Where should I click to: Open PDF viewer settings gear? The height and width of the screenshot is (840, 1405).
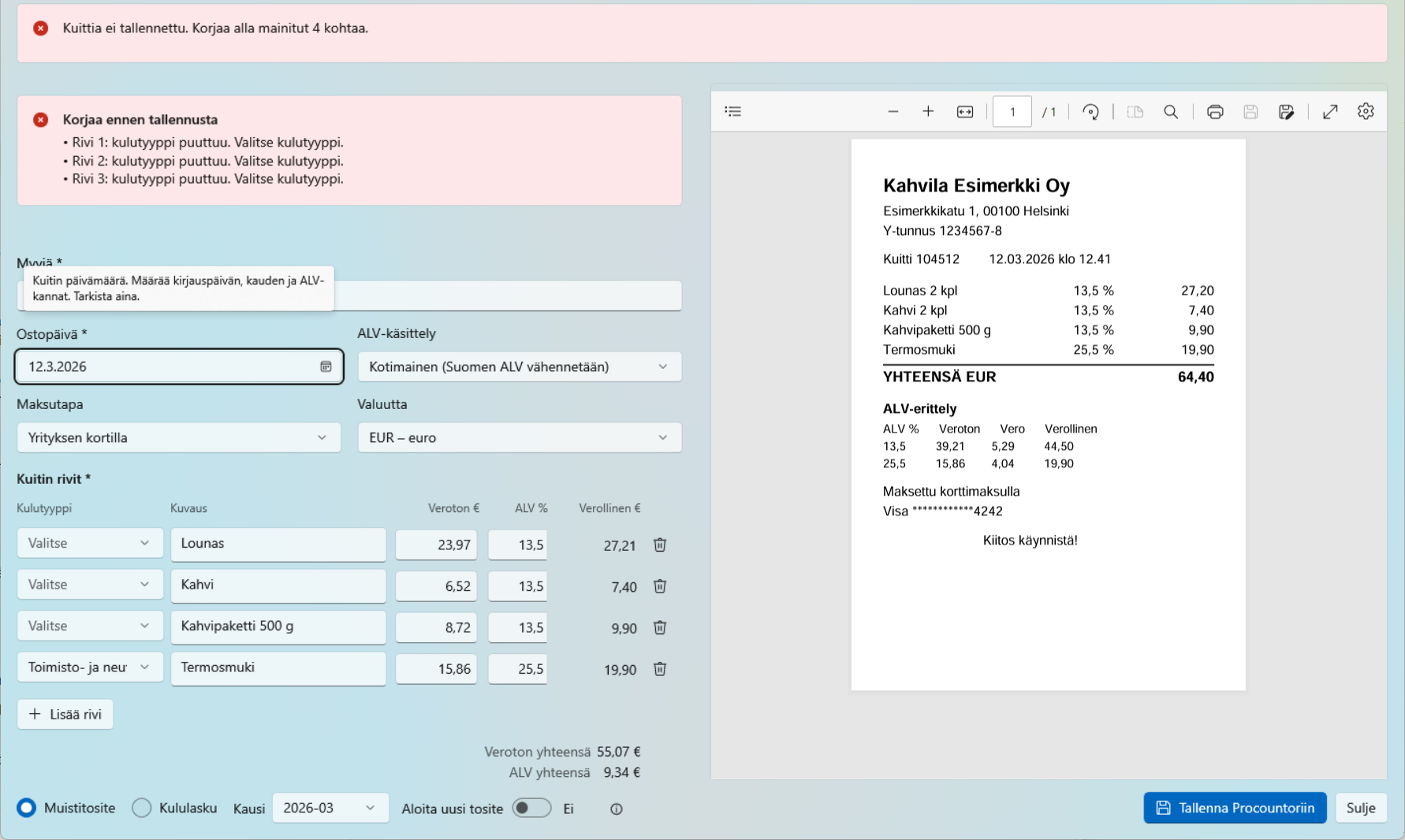tap(1366, 112)
